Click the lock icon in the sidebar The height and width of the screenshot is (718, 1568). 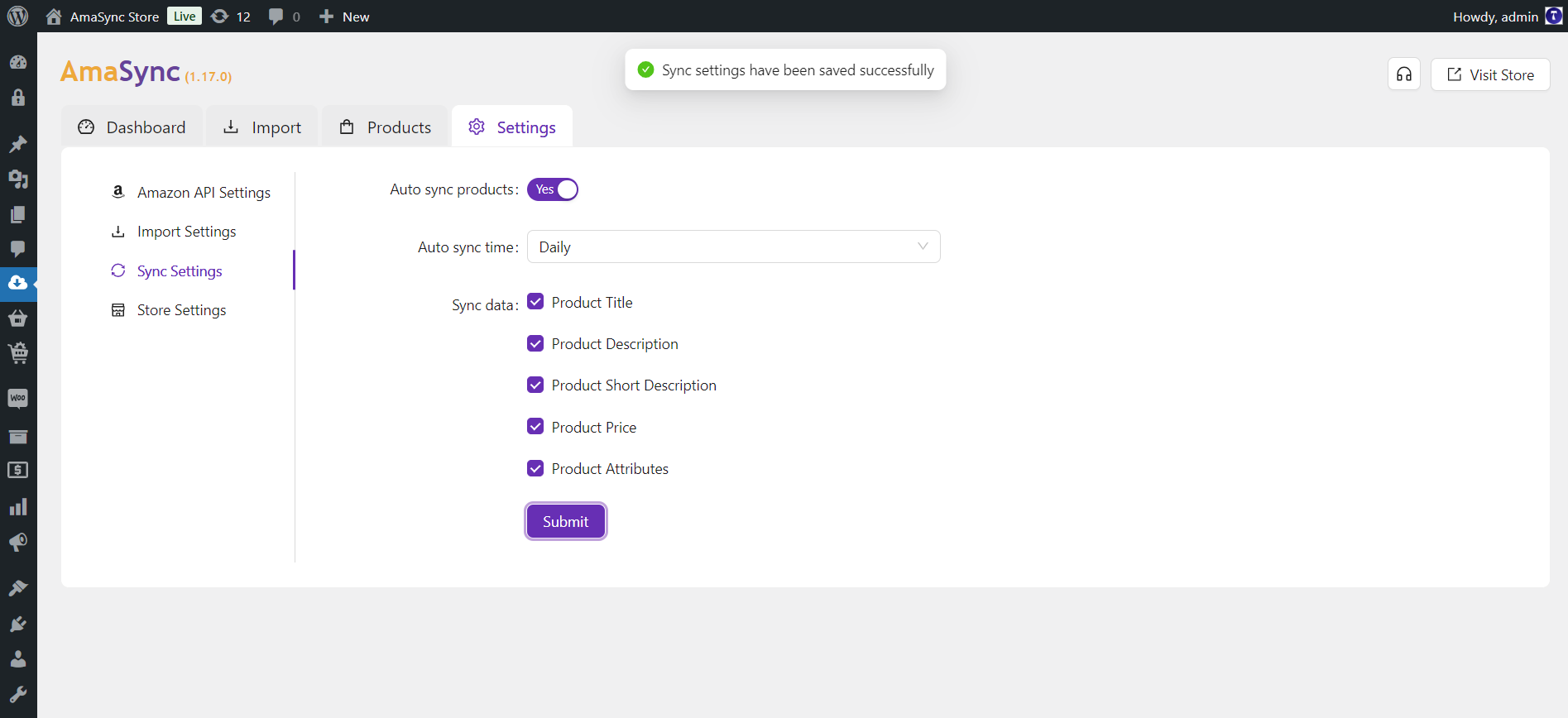[x=18, y=98]
